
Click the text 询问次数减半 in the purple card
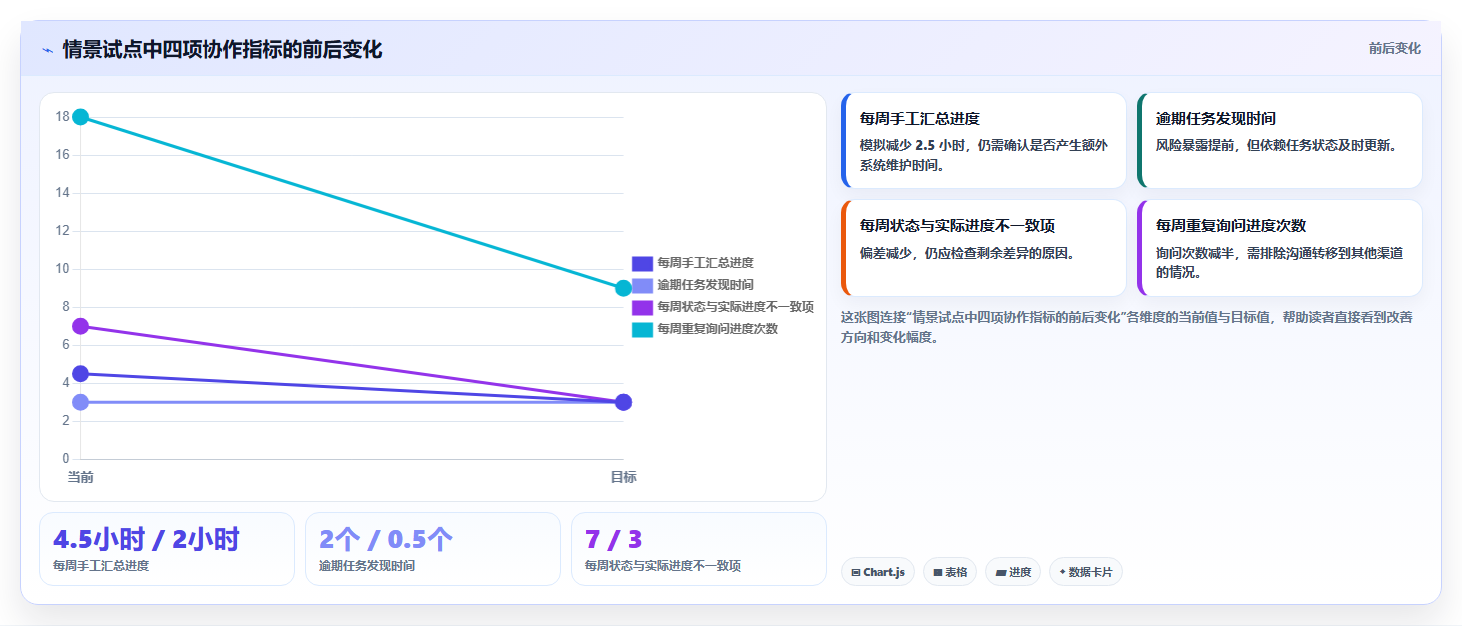tap(1195, 253)
